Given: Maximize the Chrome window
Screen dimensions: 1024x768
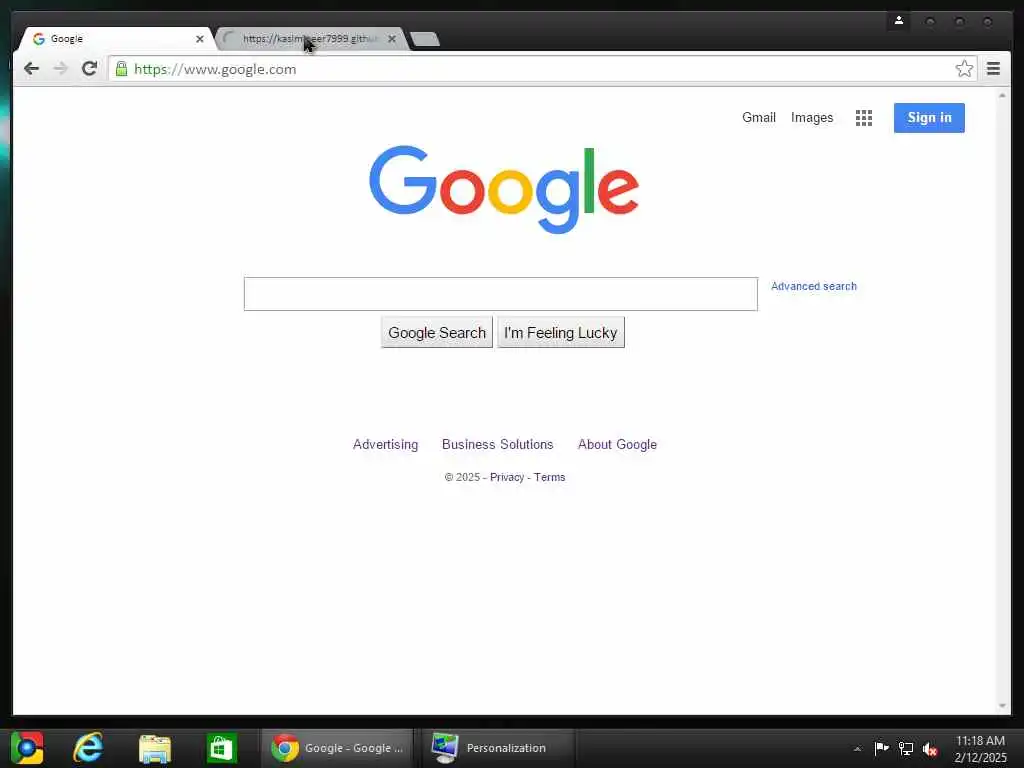Looking at the screenshot, I should [959, 22].
